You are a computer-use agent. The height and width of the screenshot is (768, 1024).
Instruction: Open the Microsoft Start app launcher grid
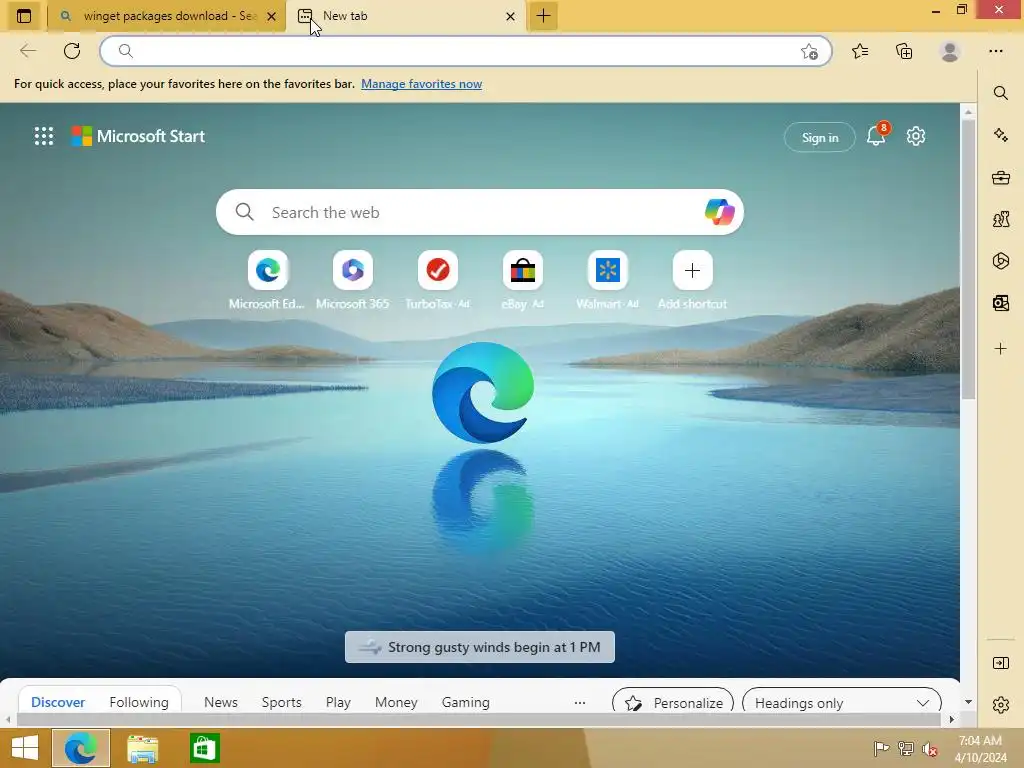(x=44, y=136)
